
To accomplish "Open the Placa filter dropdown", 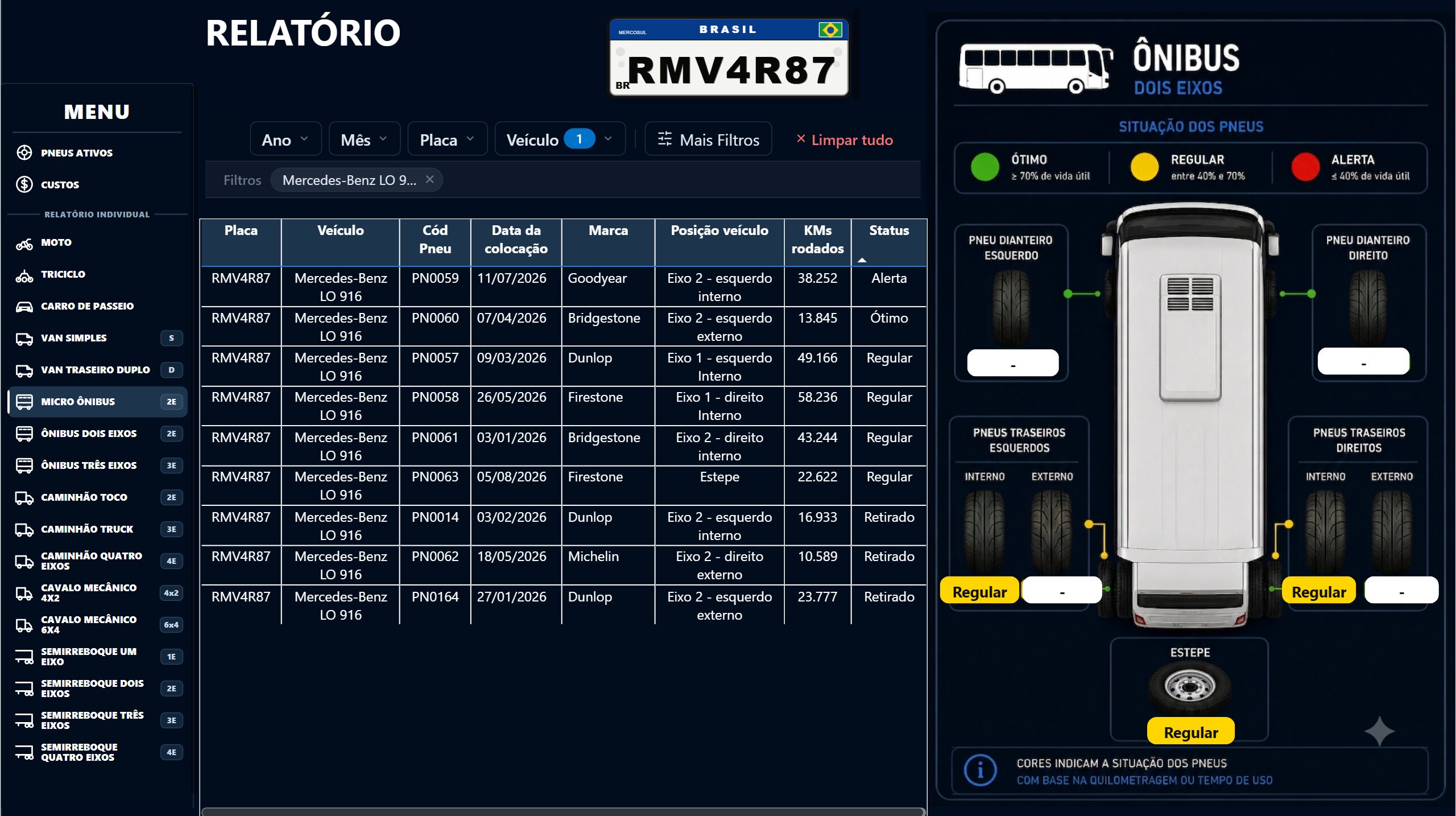I will (447, 139).
